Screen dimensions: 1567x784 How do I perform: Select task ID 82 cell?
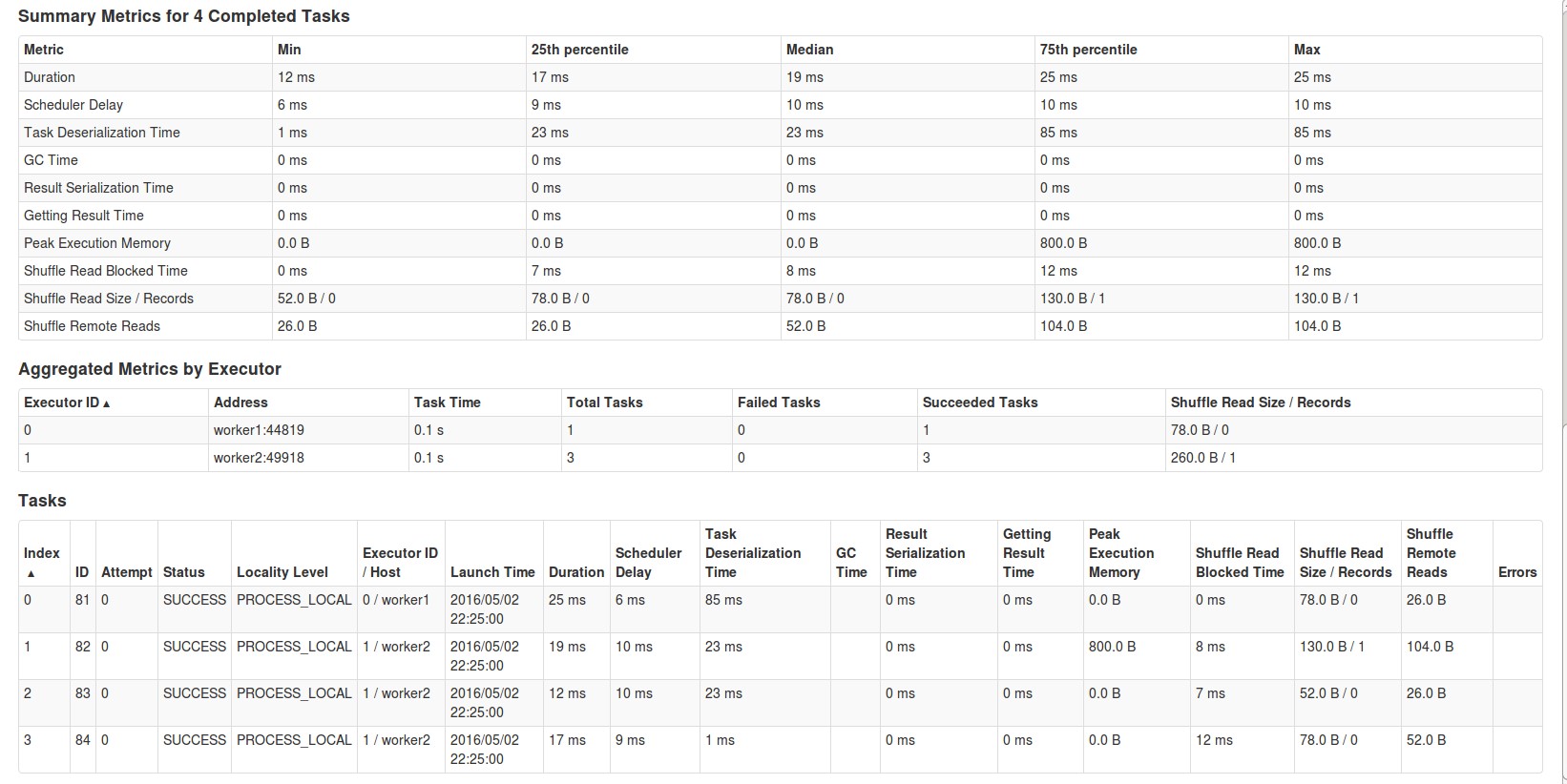82,647
